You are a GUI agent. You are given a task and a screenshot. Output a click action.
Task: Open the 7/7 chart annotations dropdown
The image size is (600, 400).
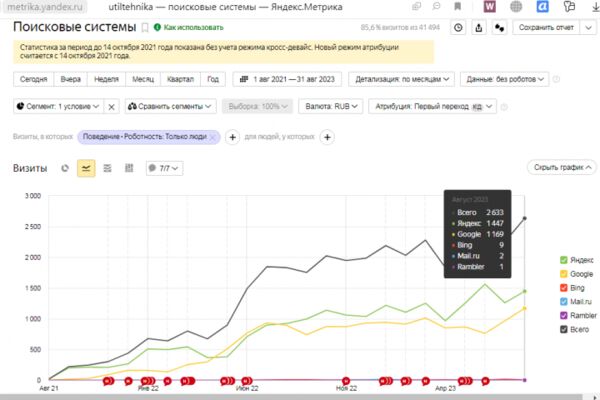164,168
